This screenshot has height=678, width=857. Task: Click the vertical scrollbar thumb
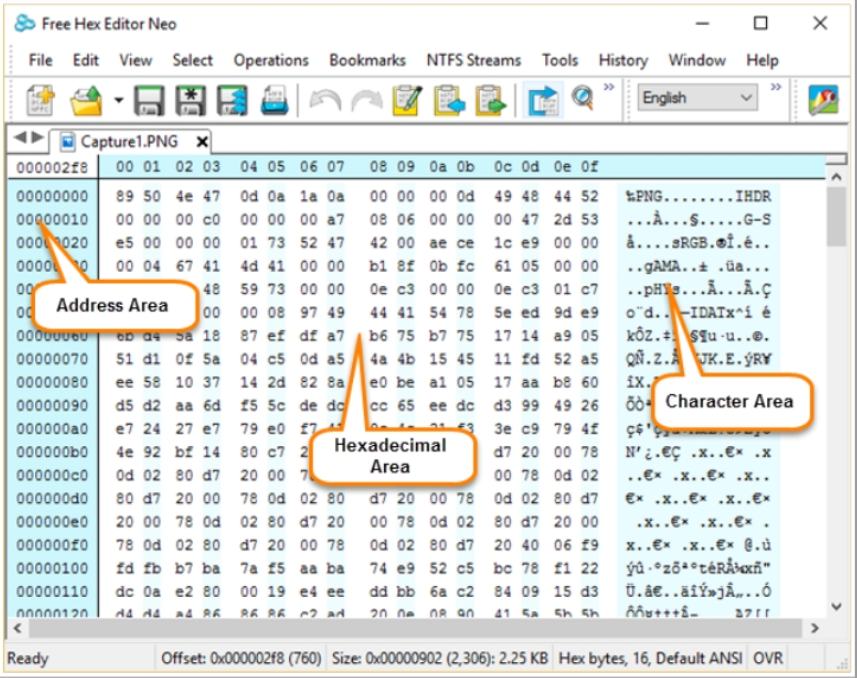(836, 217)
